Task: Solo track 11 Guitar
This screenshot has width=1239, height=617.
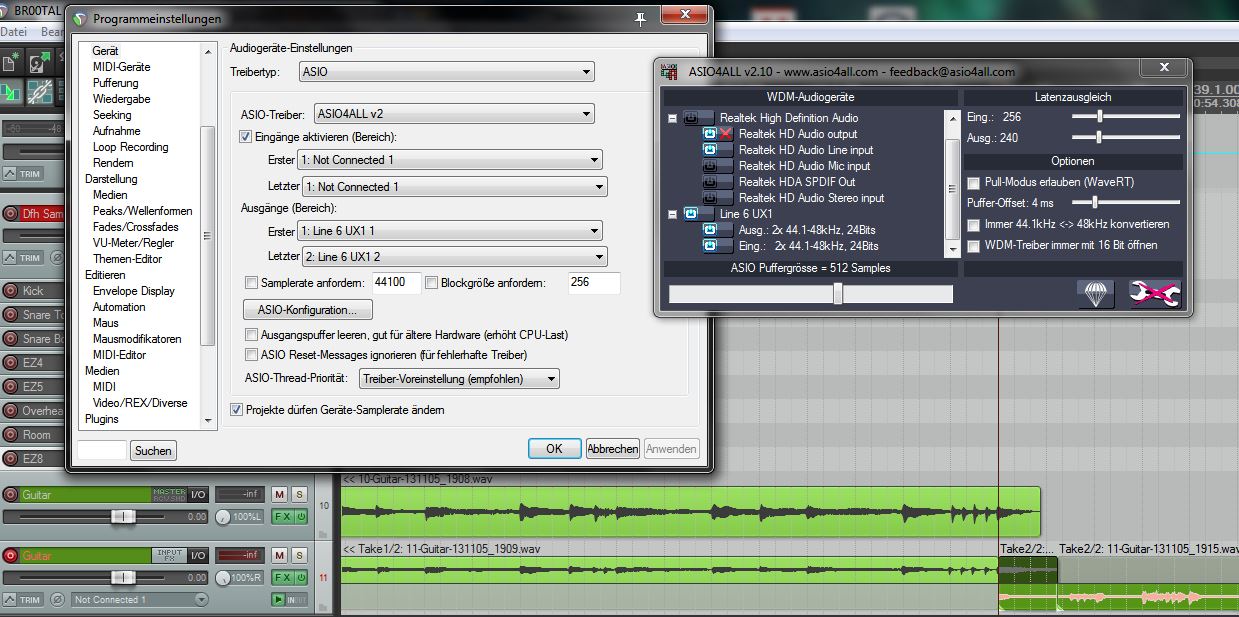Action: coord(297,555)
